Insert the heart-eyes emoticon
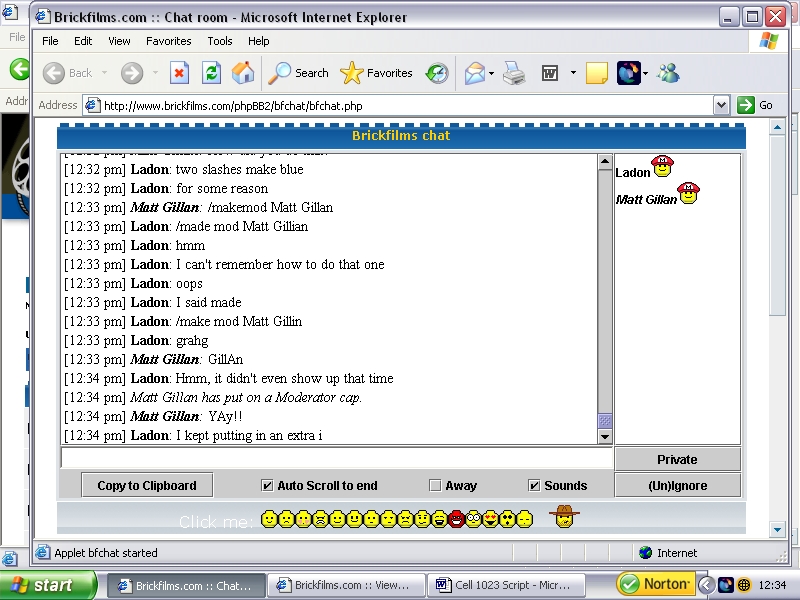 [490, 519]
